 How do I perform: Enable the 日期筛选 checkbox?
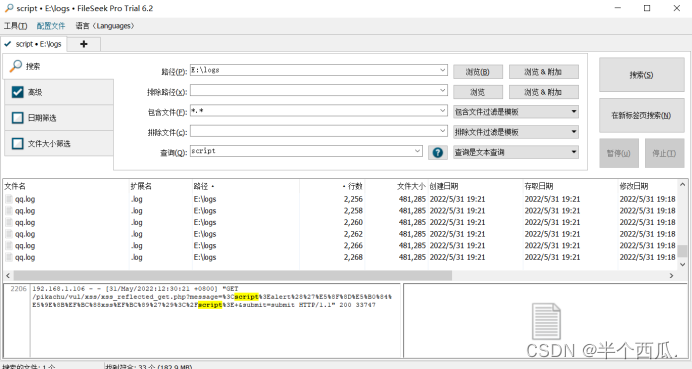(x=18, y=117)
